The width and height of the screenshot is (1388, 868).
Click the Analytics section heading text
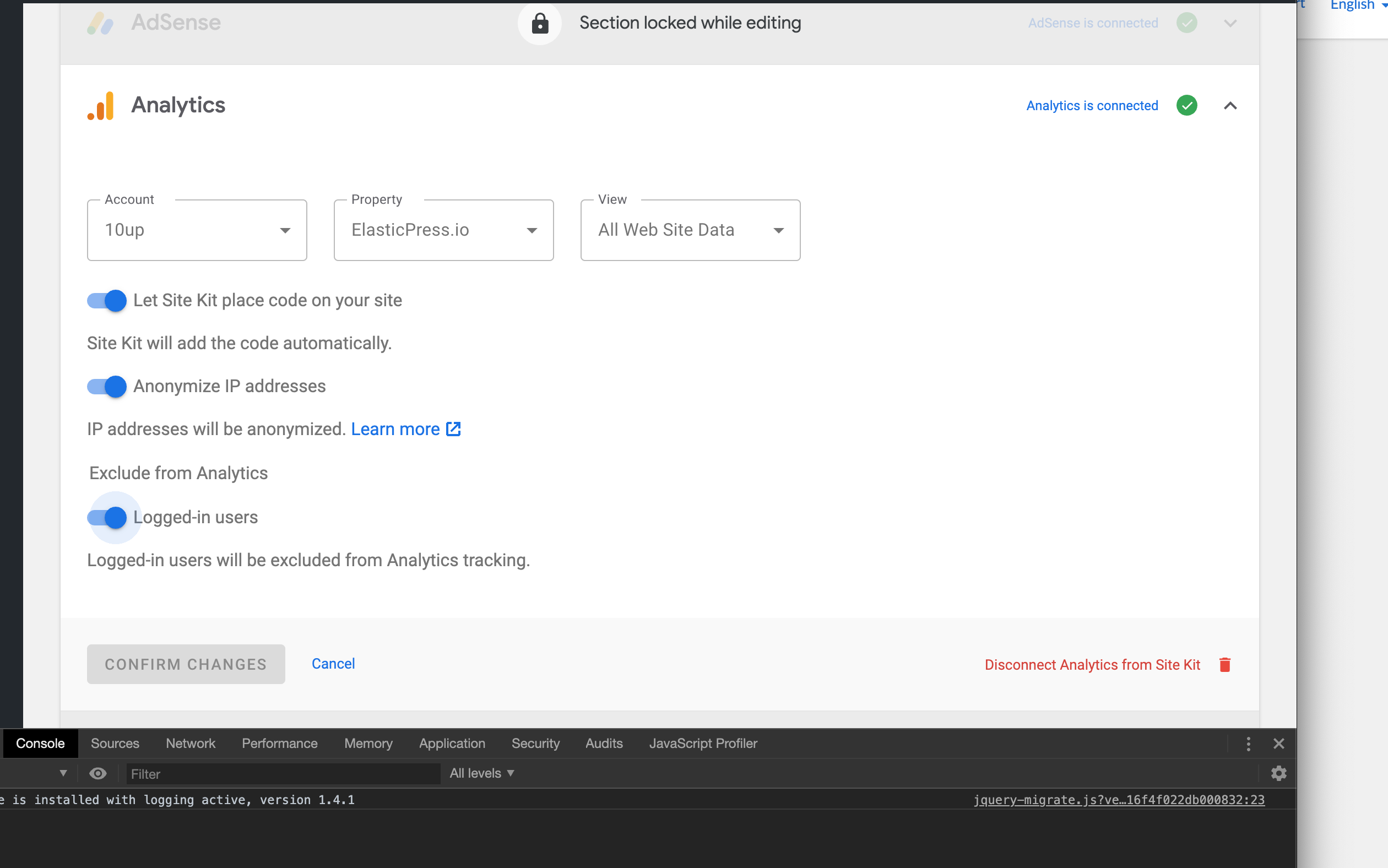coord(178,105)
